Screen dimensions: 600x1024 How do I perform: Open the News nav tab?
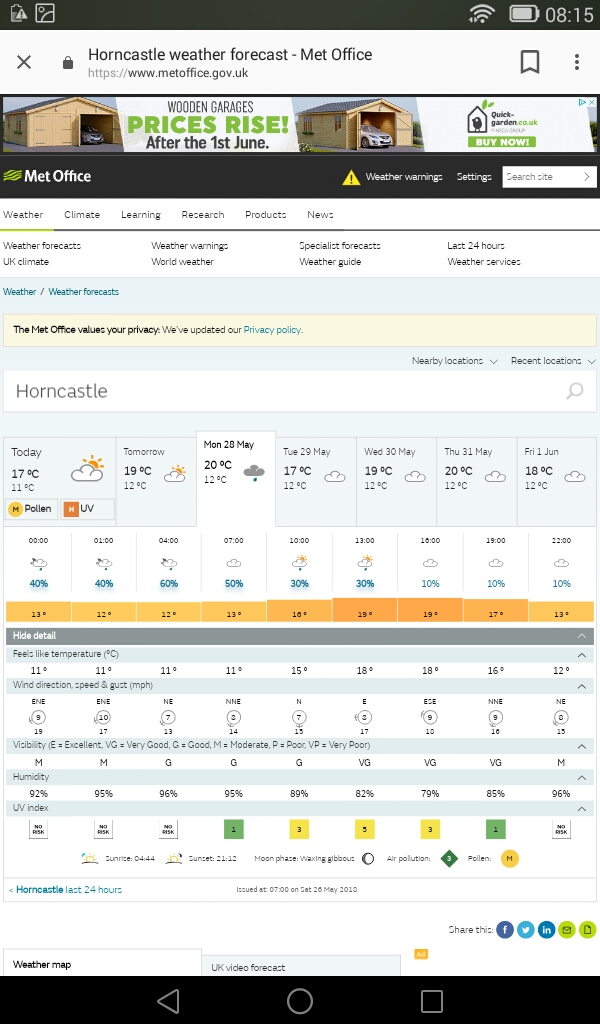(x=320, y=214)
